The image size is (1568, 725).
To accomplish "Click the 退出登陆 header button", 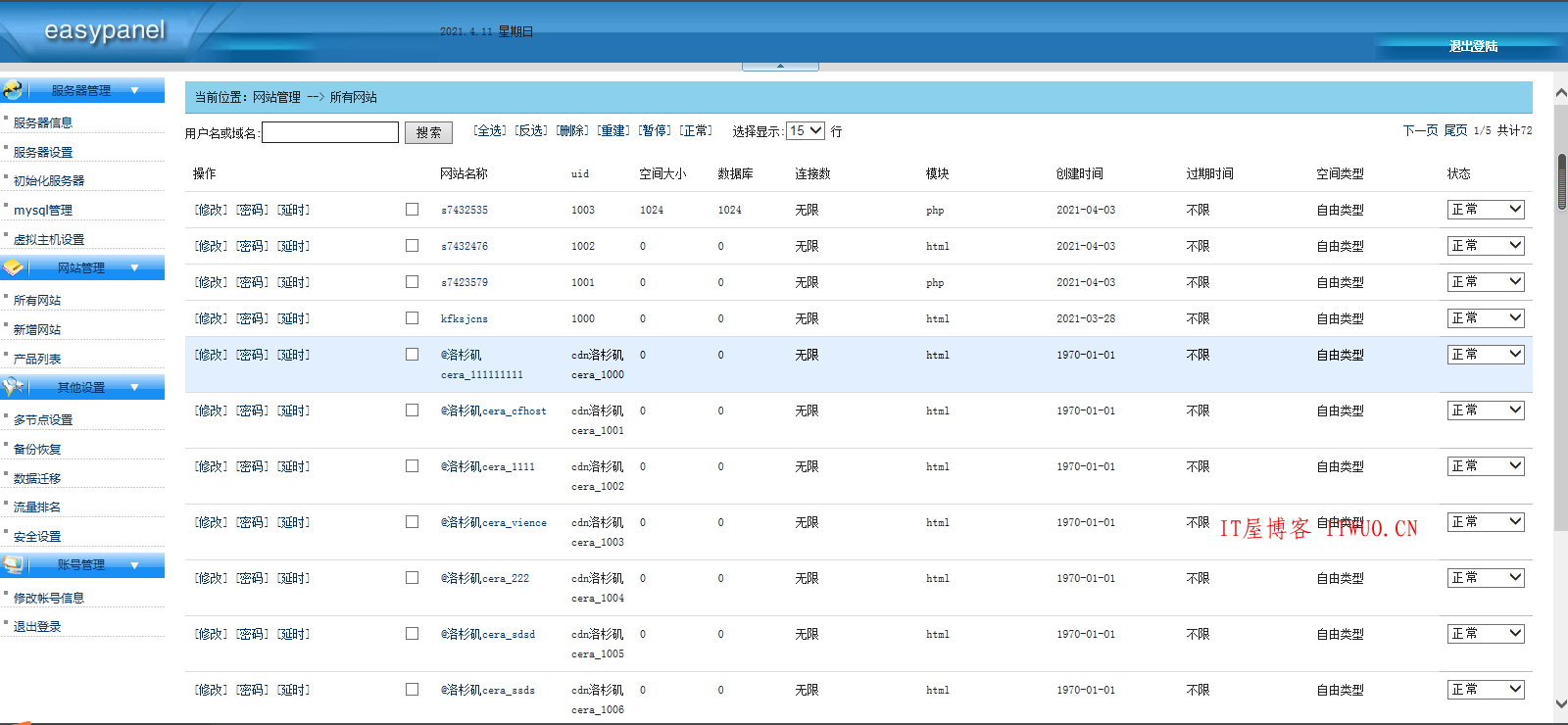I will tap(1473, 46).
